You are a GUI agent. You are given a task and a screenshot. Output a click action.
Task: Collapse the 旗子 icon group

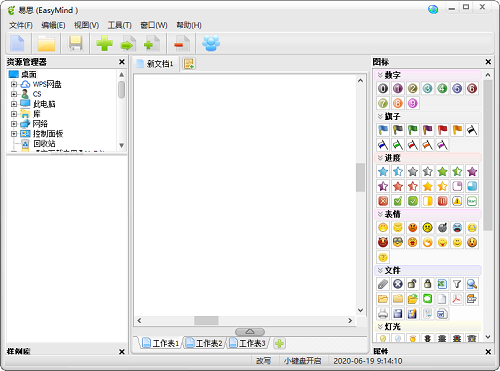click(380, 116)
